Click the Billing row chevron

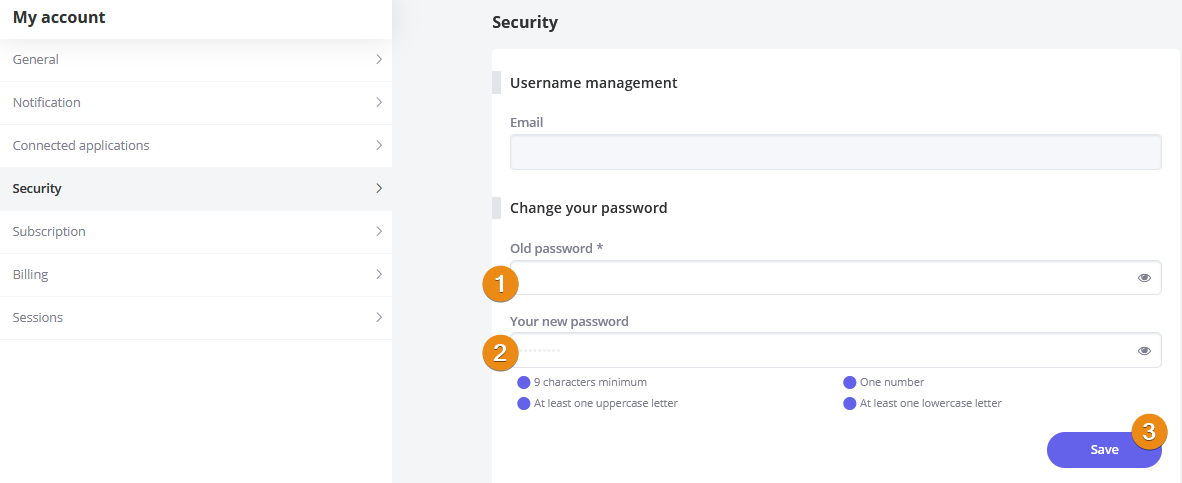(x=379, y=275)
